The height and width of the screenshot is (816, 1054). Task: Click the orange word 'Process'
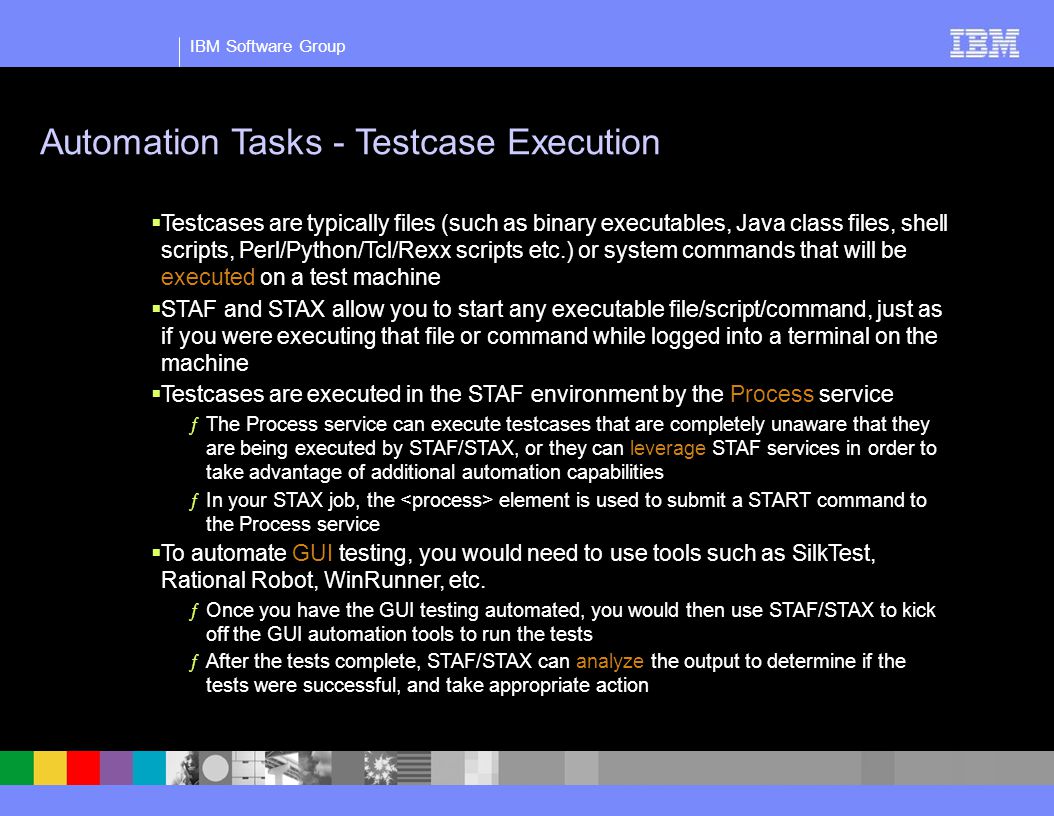[x=772, y=394]
